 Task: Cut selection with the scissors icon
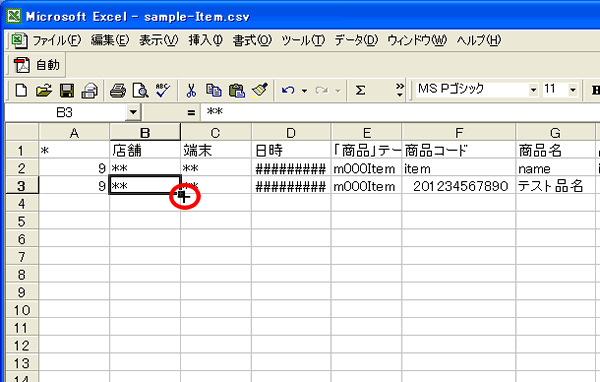(191, 91)
